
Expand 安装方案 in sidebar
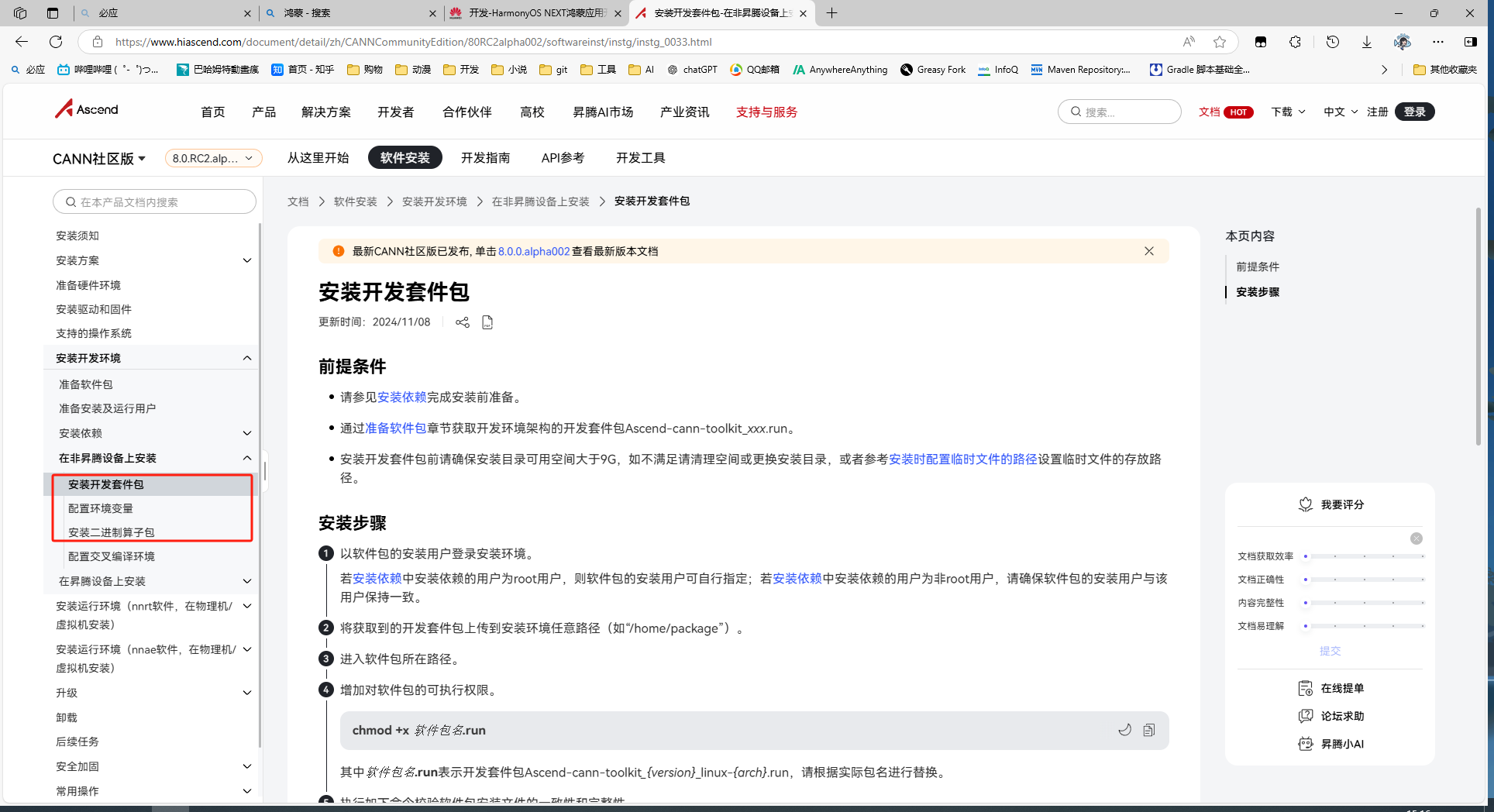tap(247, 260)
